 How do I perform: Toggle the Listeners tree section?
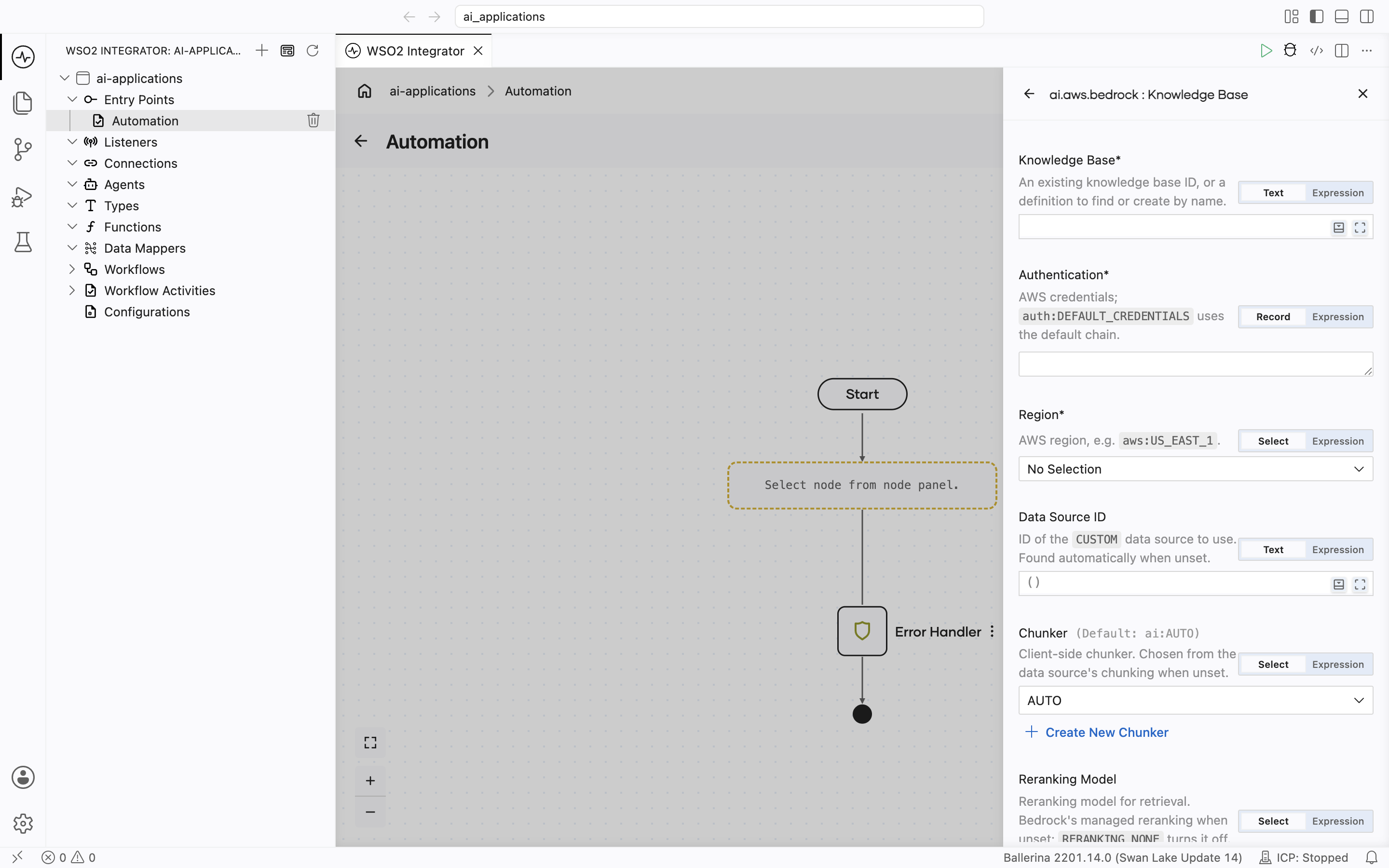click(72, 142)
